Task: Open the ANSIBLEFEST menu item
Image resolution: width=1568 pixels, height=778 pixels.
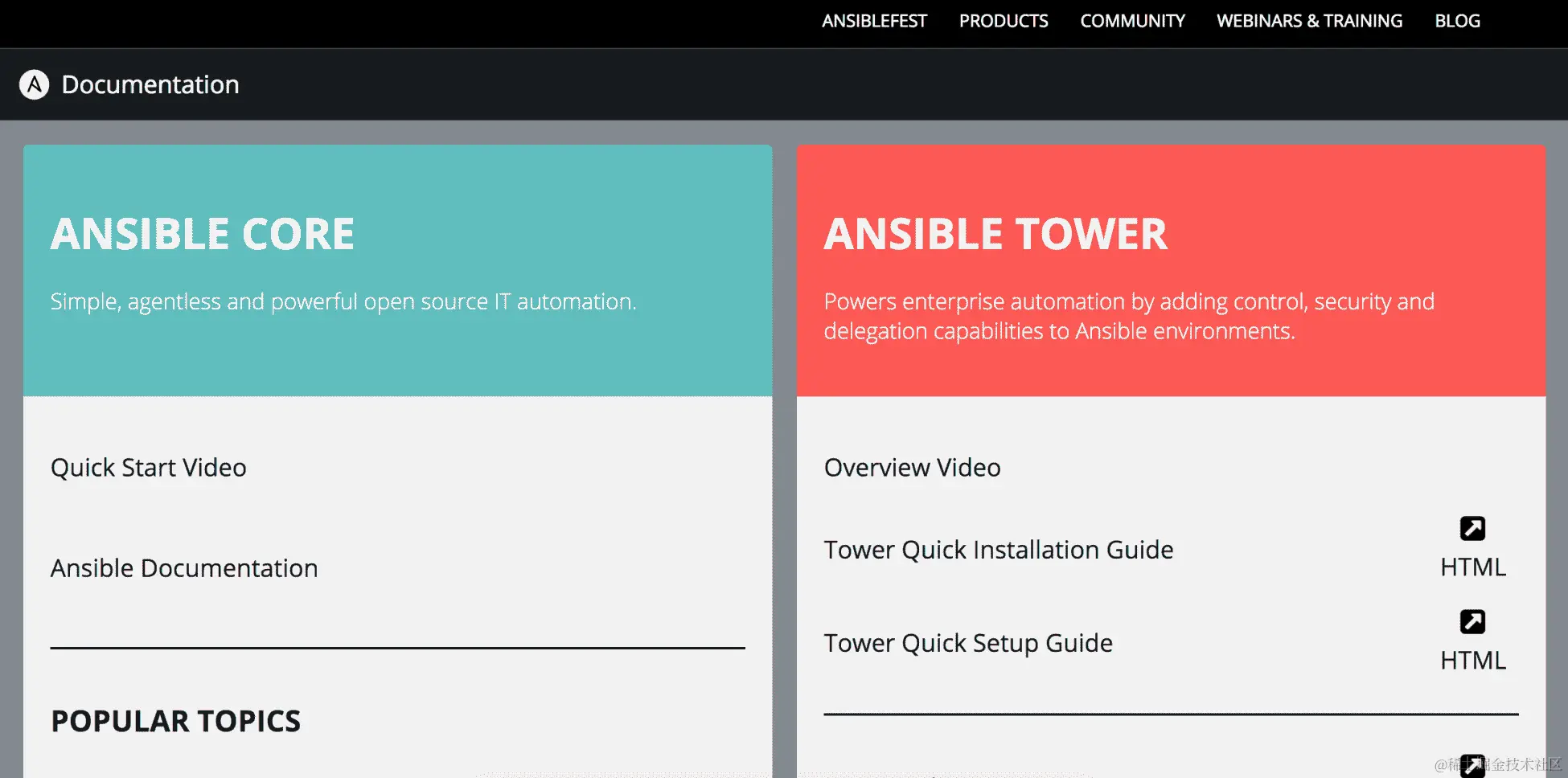Action: (874, 21)
